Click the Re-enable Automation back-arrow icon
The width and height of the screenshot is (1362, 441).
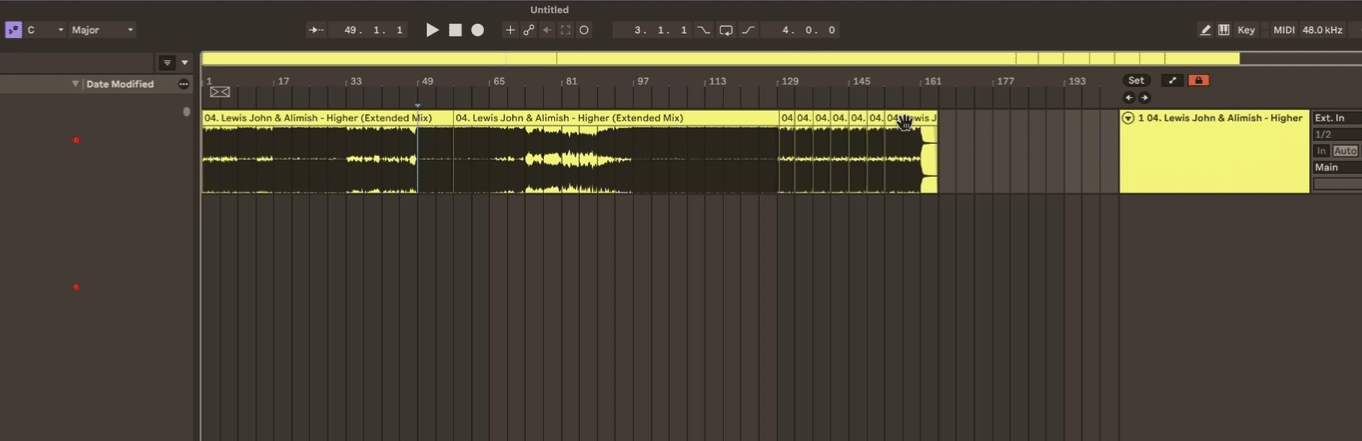coord(547,30)
